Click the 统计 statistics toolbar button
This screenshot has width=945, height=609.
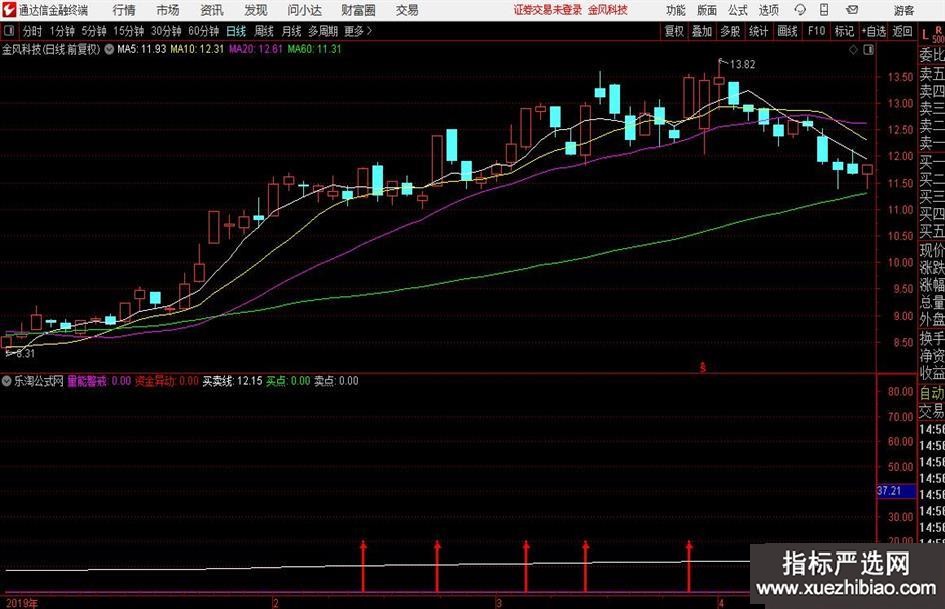(758, 31)
